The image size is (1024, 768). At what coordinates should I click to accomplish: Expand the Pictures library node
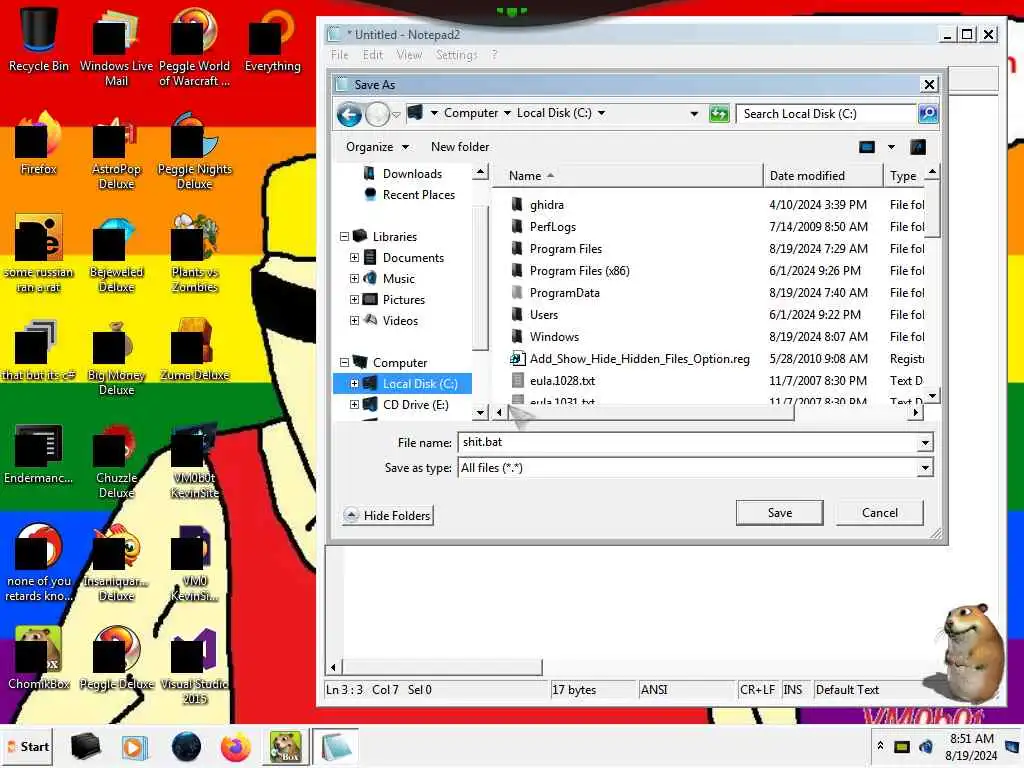354,300
